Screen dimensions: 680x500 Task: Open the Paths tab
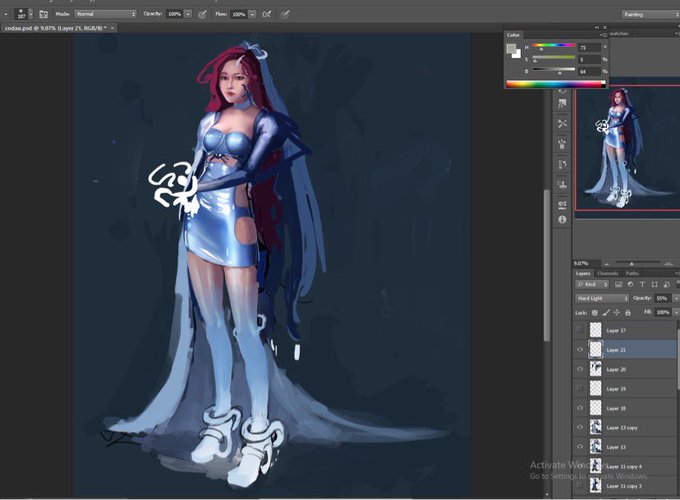point(632,274)
